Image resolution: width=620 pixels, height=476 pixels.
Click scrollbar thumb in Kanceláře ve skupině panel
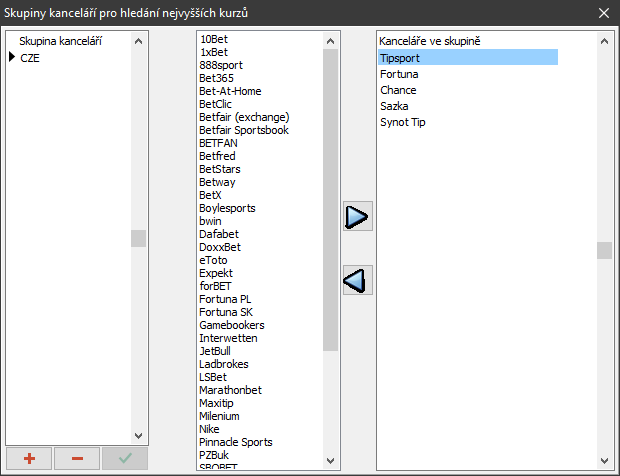tap(604, 250)
